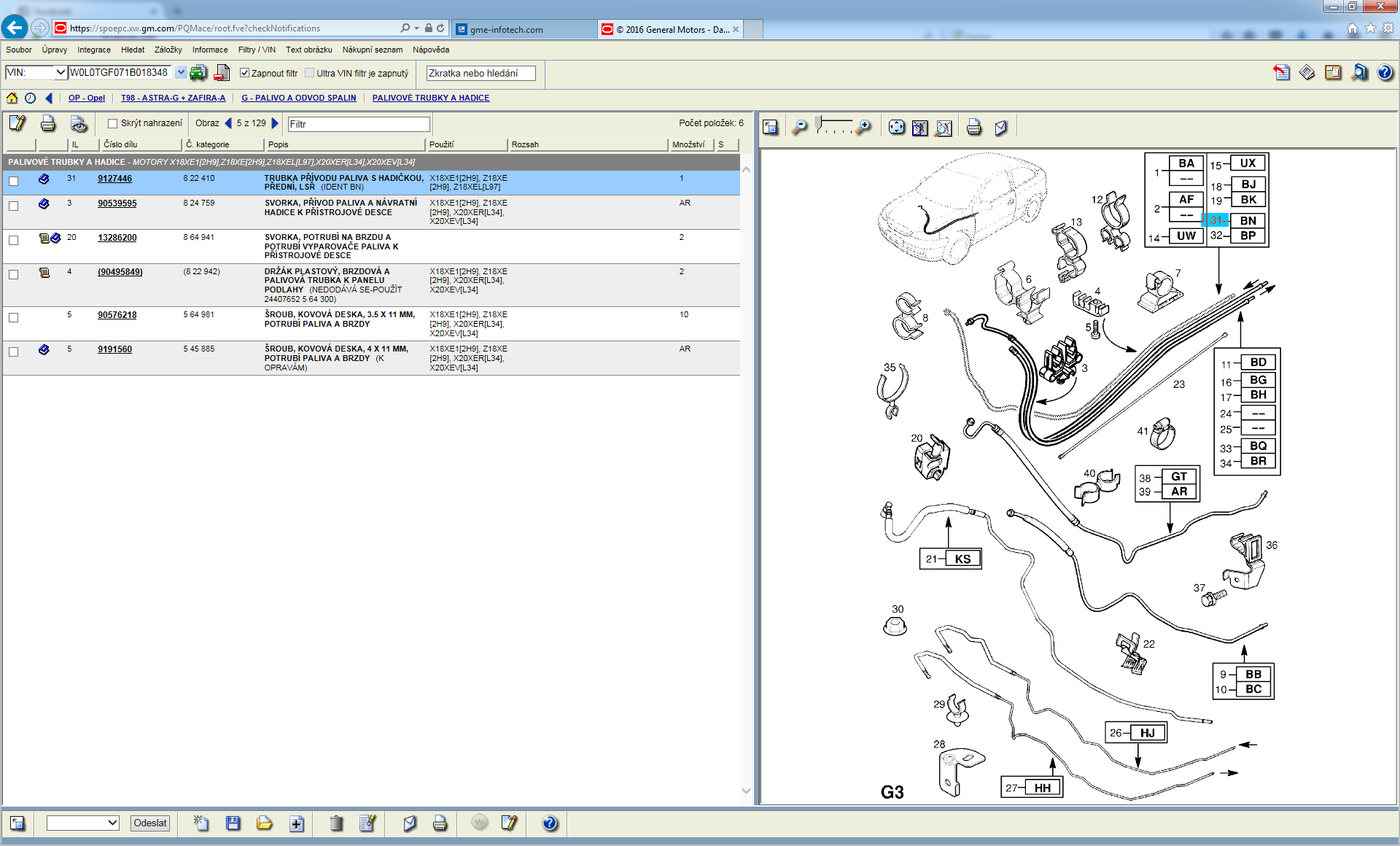Click the trash can icon in bottom toolbar
Image resolution: width=1400 pixels, height=846 pixels.
336,823
